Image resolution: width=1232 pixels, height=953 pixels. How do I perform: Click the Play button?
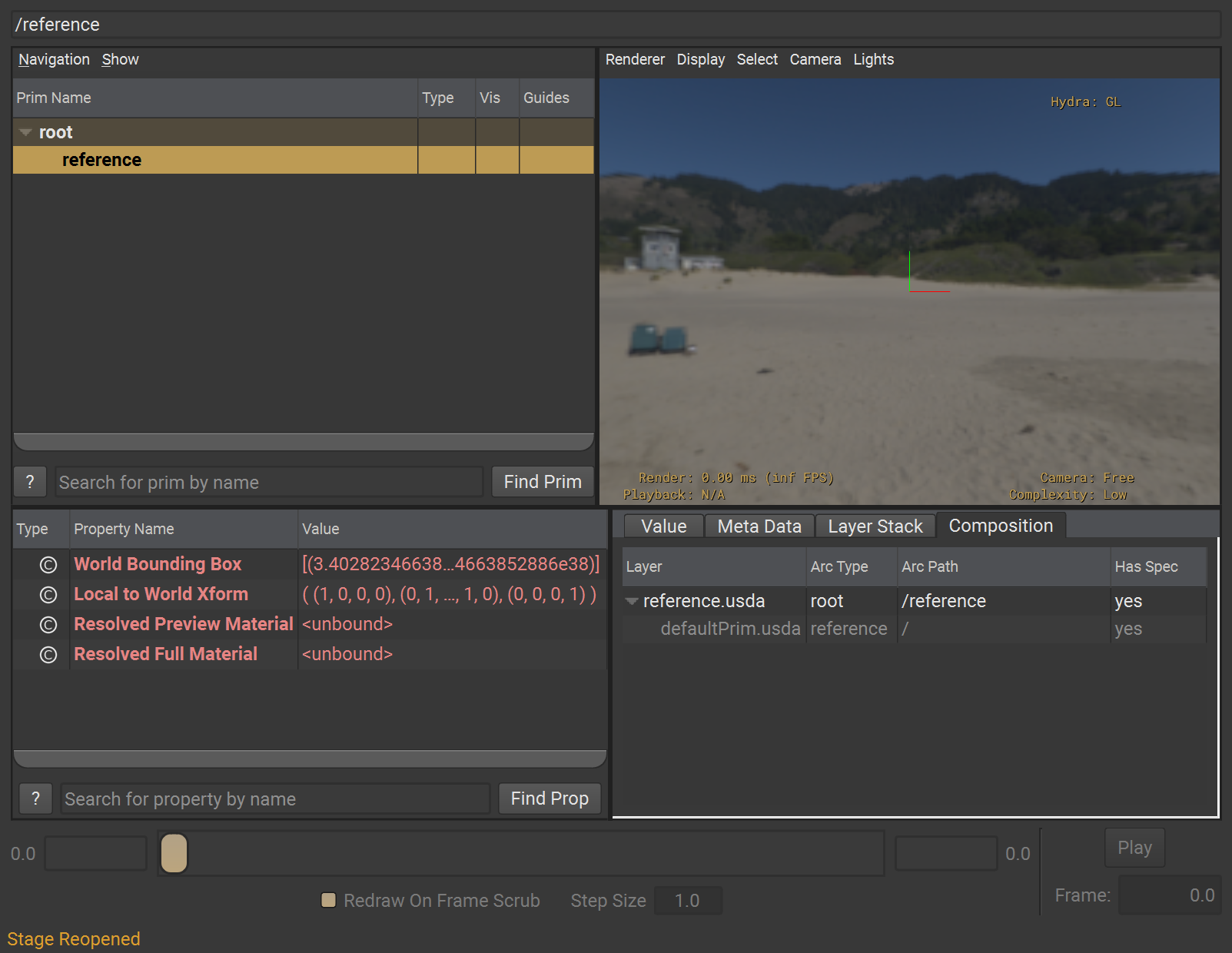pos(1134,848)
